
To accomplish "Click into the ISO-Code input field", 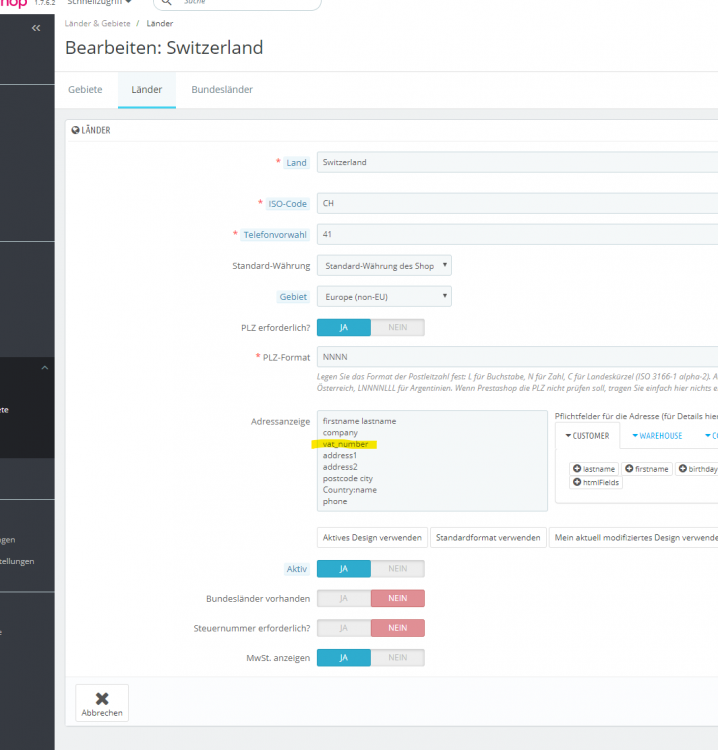I will coord(516,203).
